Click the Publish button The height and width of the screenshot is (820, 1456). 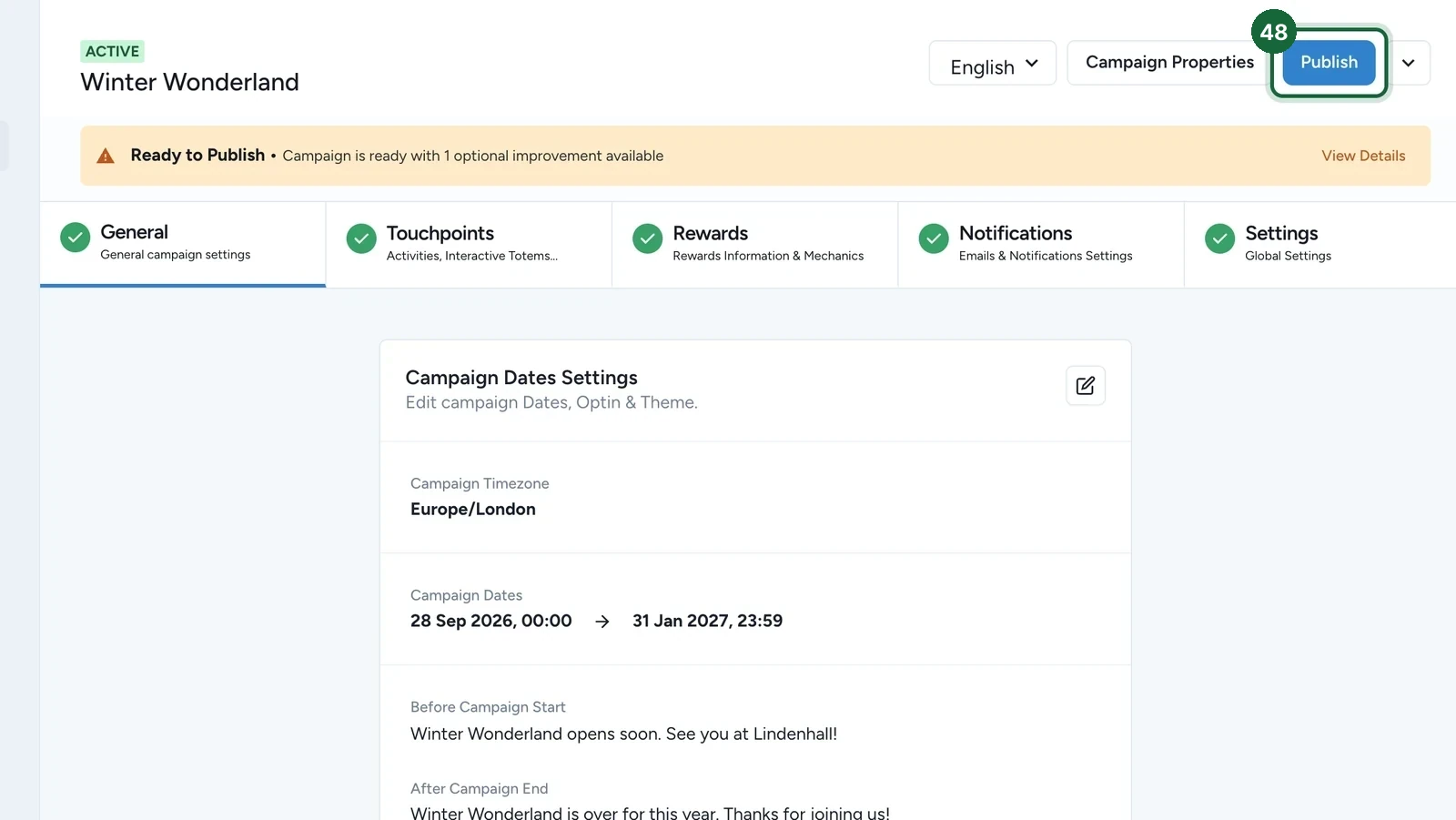point(1329,63)
